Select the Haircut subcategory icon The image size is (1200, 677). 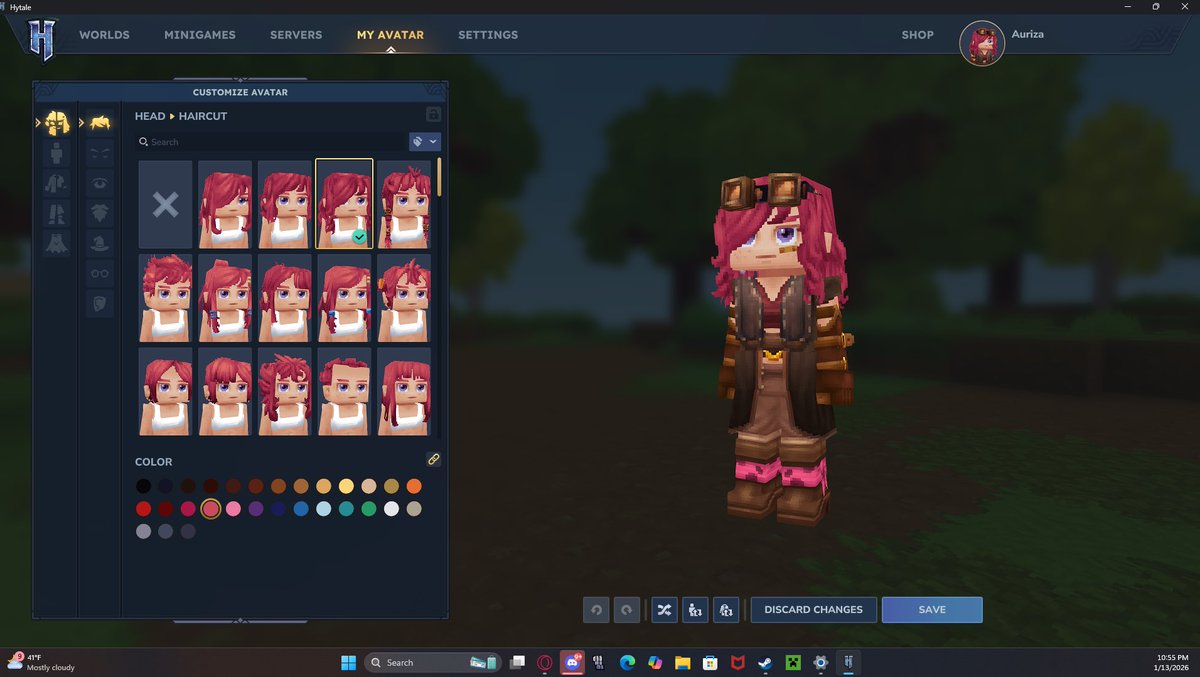pyautogui.click(x=100, y=123)
